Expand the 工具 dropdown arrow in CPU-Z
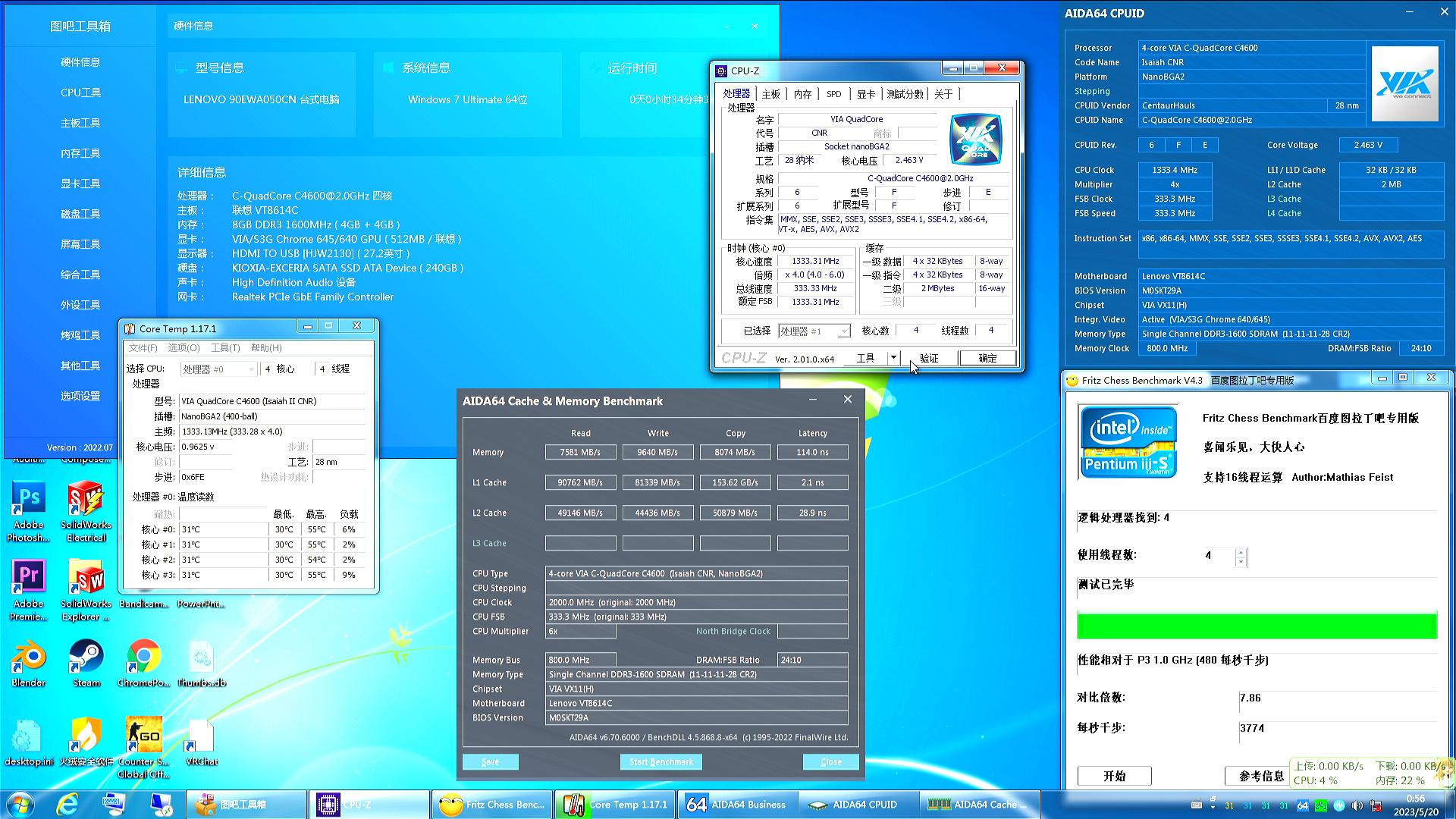1456x819 pixels. tap(893, 358)
